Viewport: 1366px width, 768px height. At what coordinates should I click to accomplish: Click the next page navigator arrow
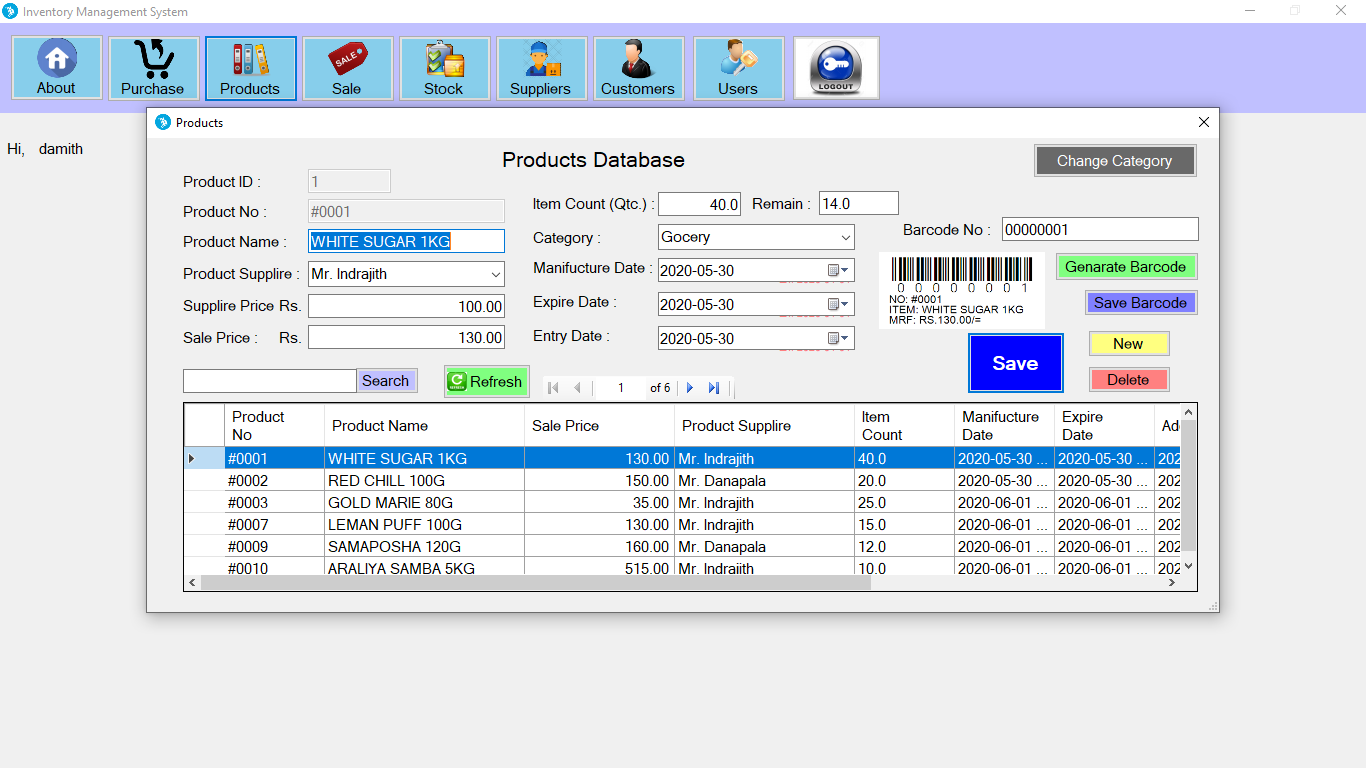pyautogui.click(x=690, y=388)
